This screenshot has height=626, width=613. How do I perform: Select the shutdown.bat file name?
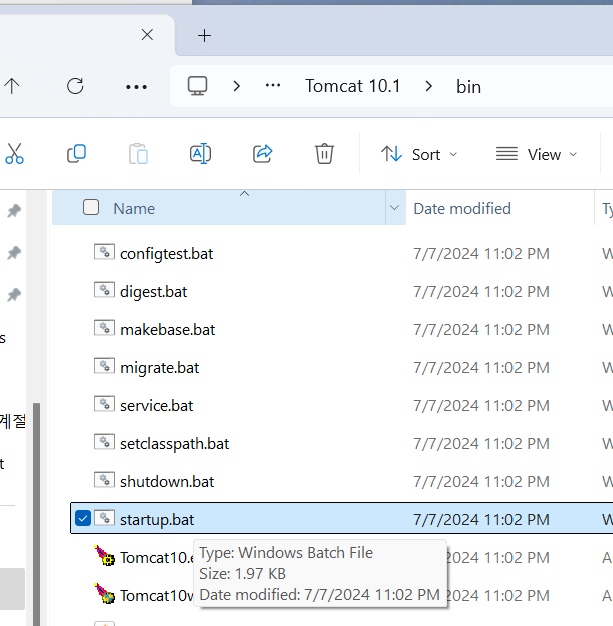167,481
